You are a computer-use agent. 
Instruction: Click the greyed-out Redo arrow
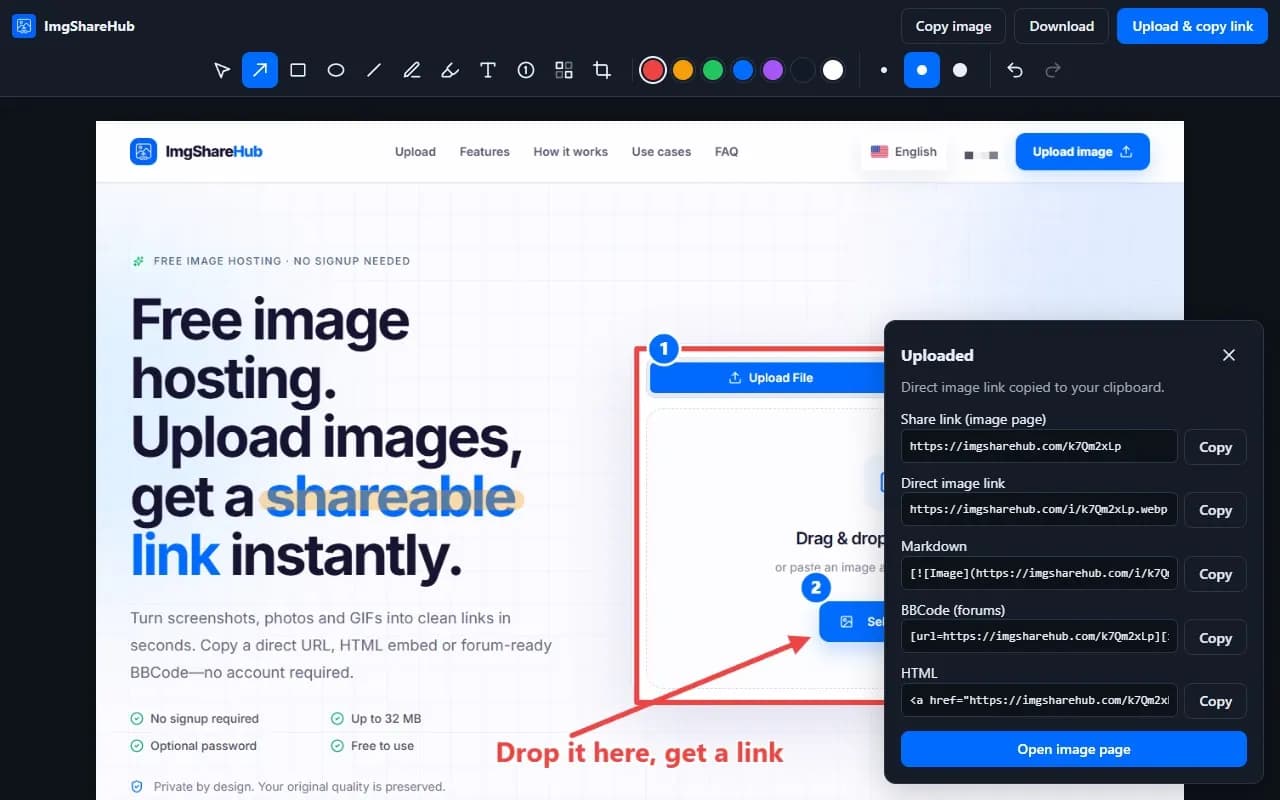tap(1052, 70)
